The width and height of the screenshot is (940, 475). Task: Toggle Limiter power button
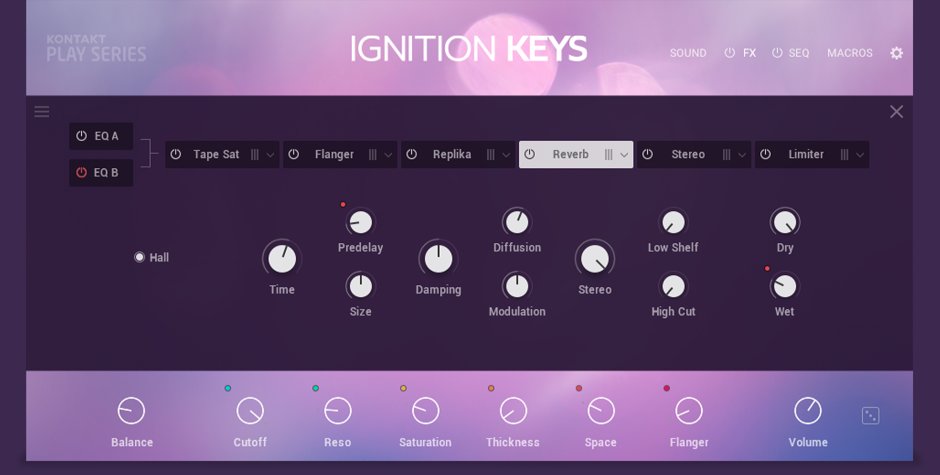click(x=766, y=154)
